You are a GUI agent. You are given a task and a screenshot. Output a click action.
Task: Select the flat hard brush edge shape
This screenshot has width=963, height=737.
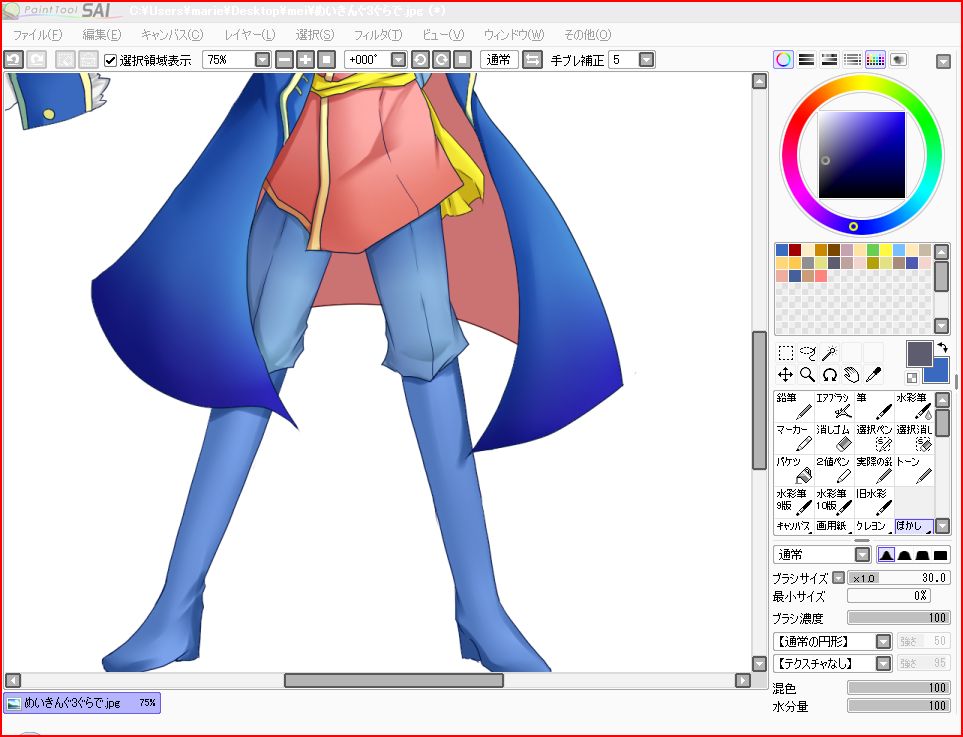940,555
